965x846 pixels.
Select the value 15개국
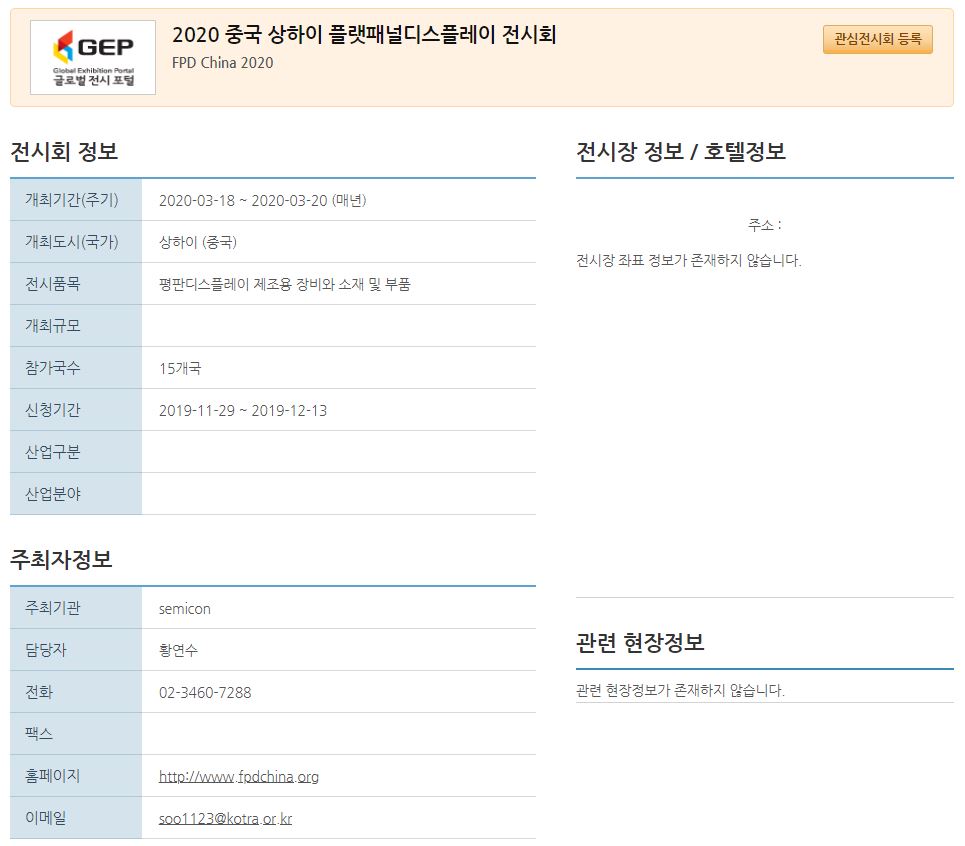(x=180, y=369)
